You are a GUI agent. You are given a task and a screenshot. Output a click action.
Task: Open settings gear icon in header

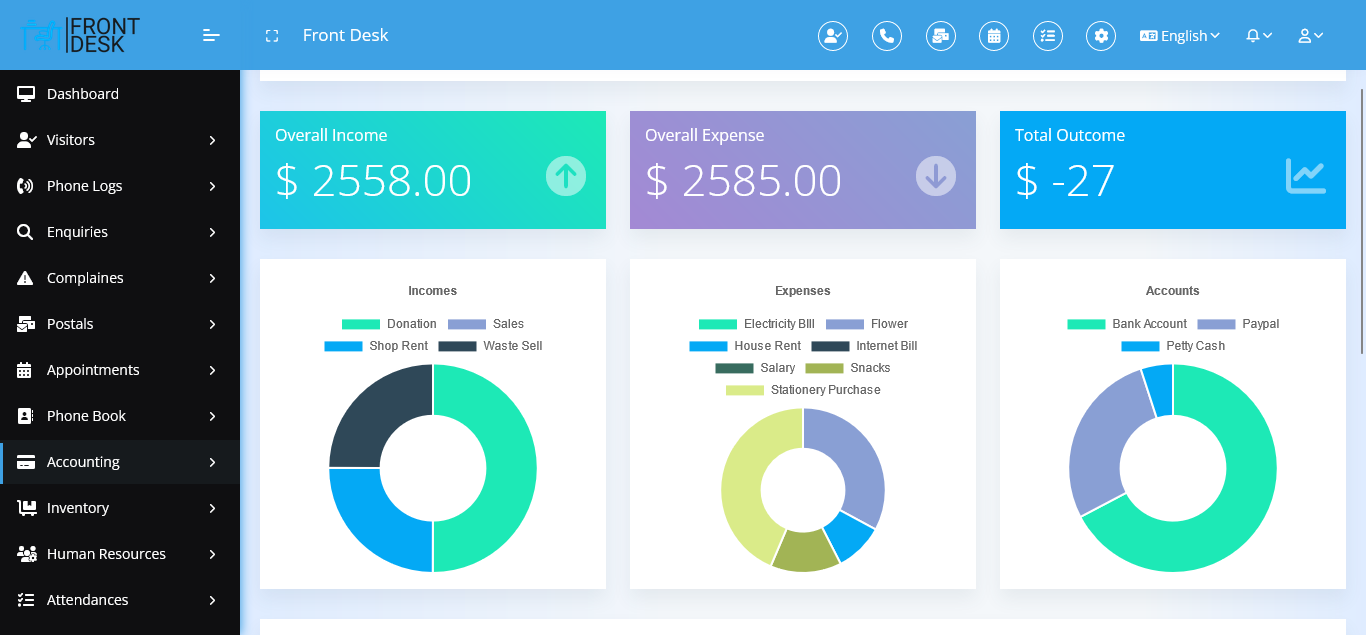1101,36
